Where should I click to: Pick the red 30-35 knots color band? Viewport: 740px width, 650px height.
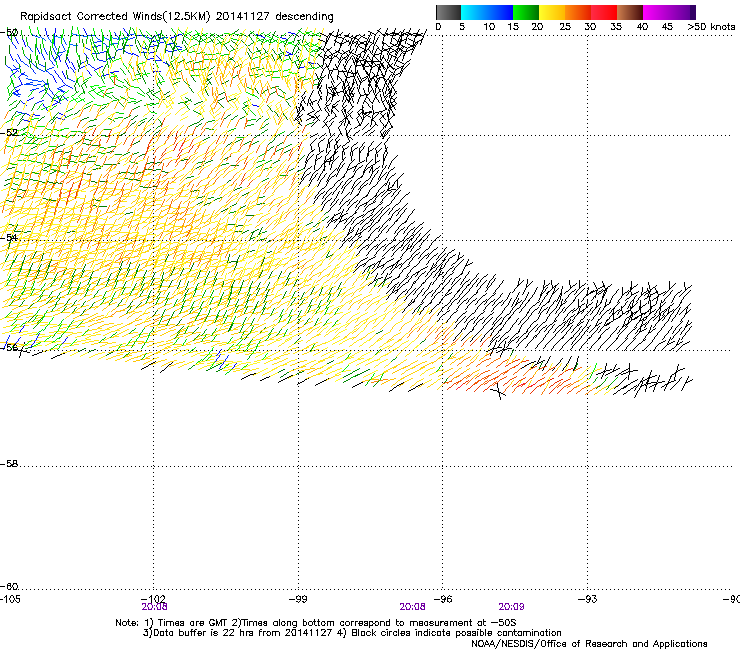coord(604,12)
